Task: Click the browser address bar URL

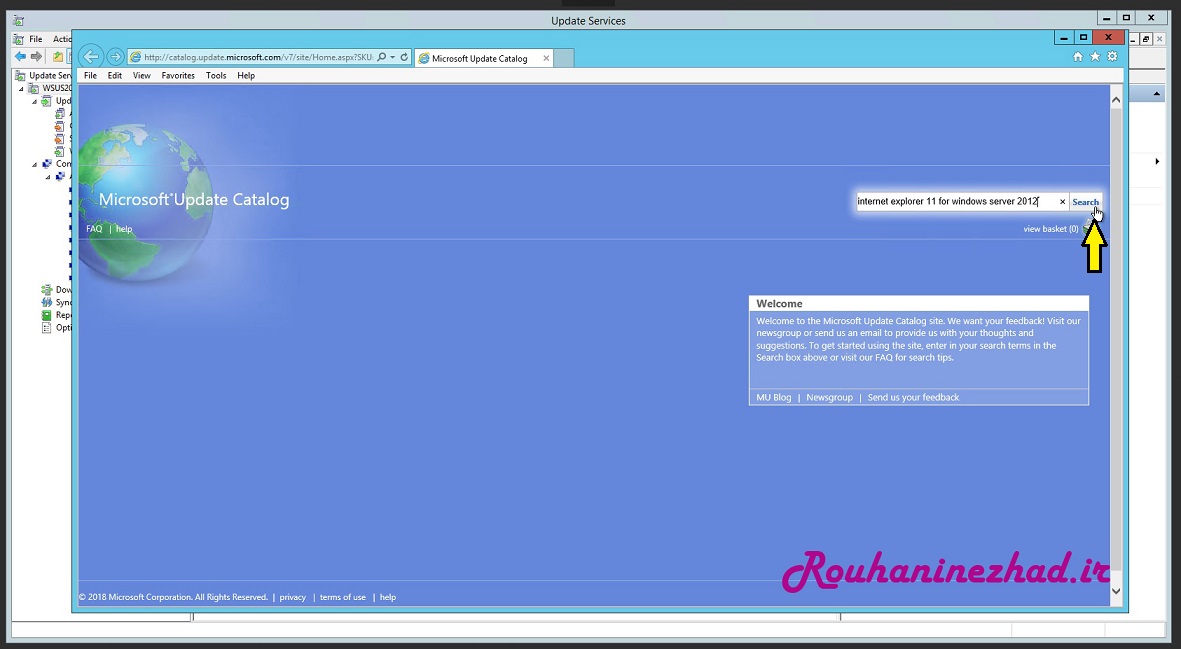Action: point(258,57)
